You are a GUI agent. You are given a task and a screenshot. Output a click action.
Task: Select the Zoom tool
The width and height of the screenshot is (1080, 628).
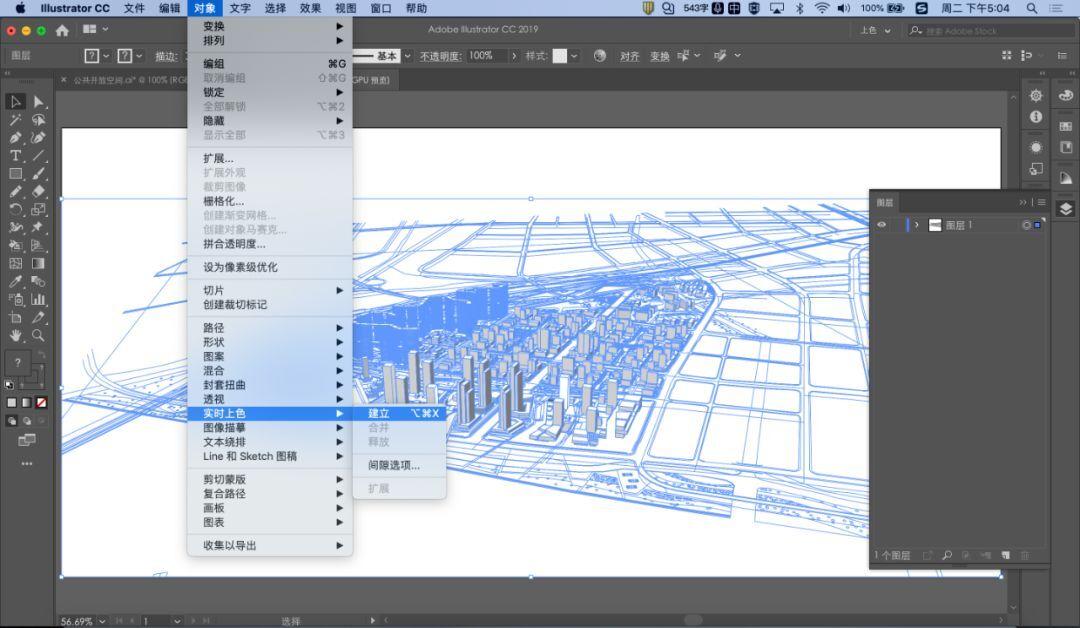click(39, 335)
